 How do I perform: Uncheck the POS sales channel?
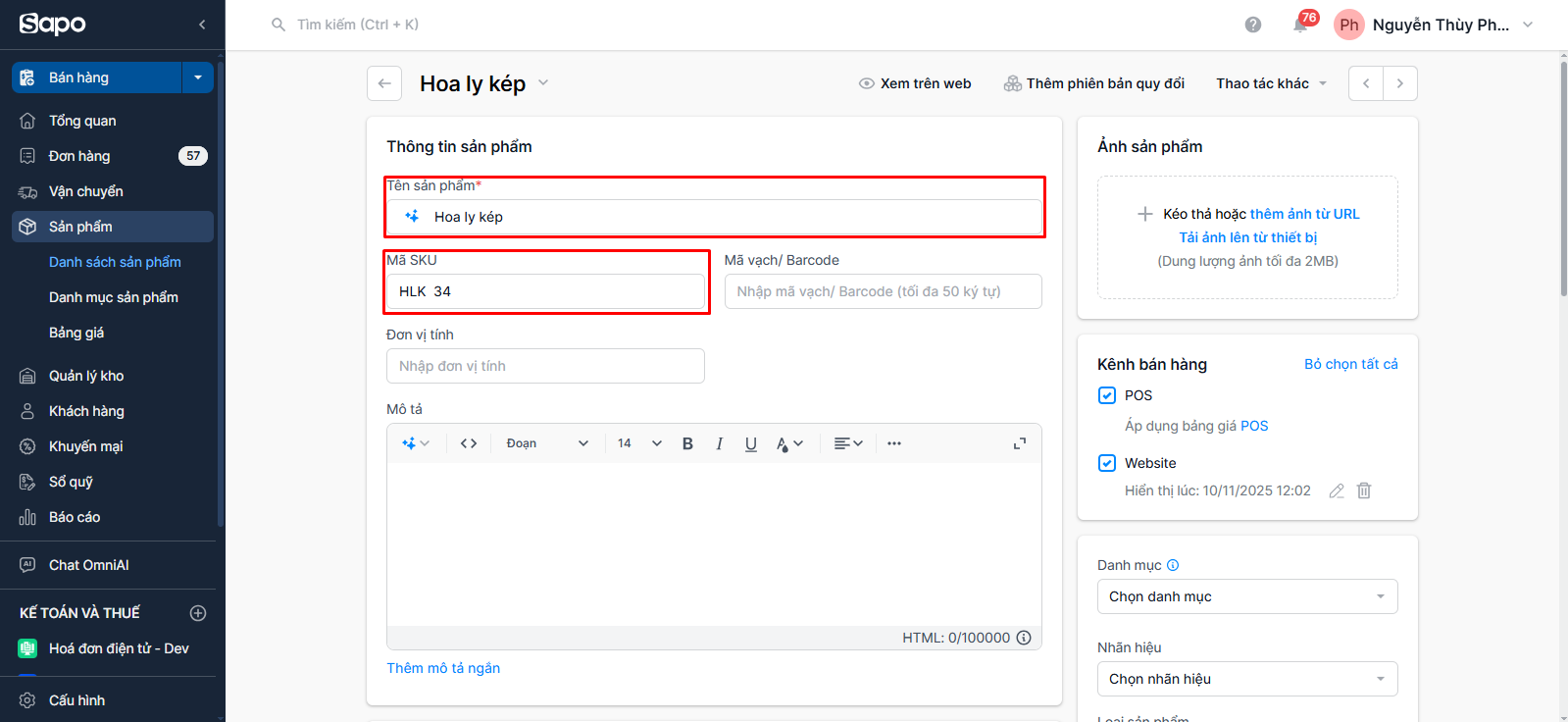tap(1107, 395)
